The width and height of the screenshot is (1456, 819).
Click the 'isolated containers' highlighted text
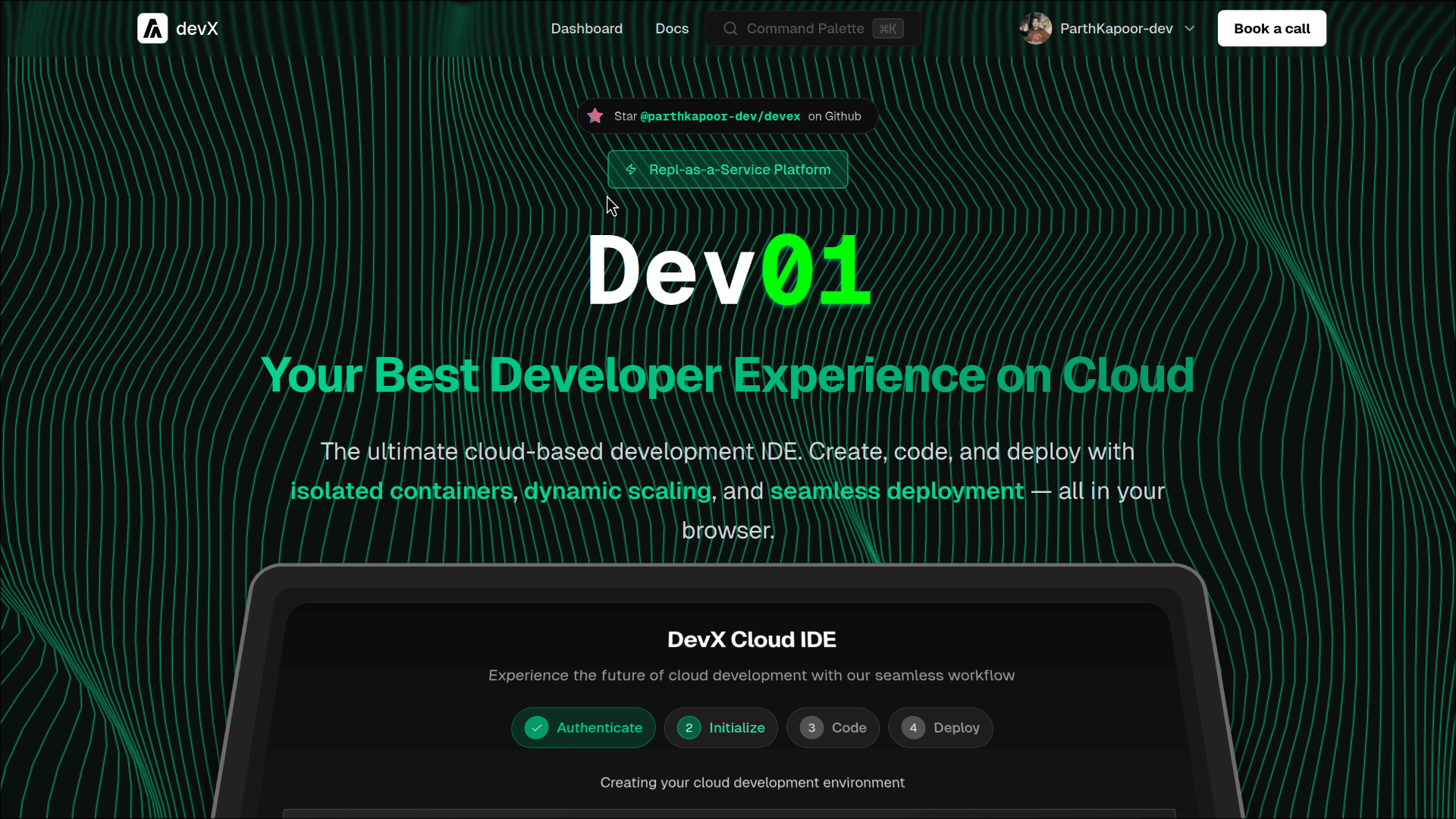[x=401, y=491]
